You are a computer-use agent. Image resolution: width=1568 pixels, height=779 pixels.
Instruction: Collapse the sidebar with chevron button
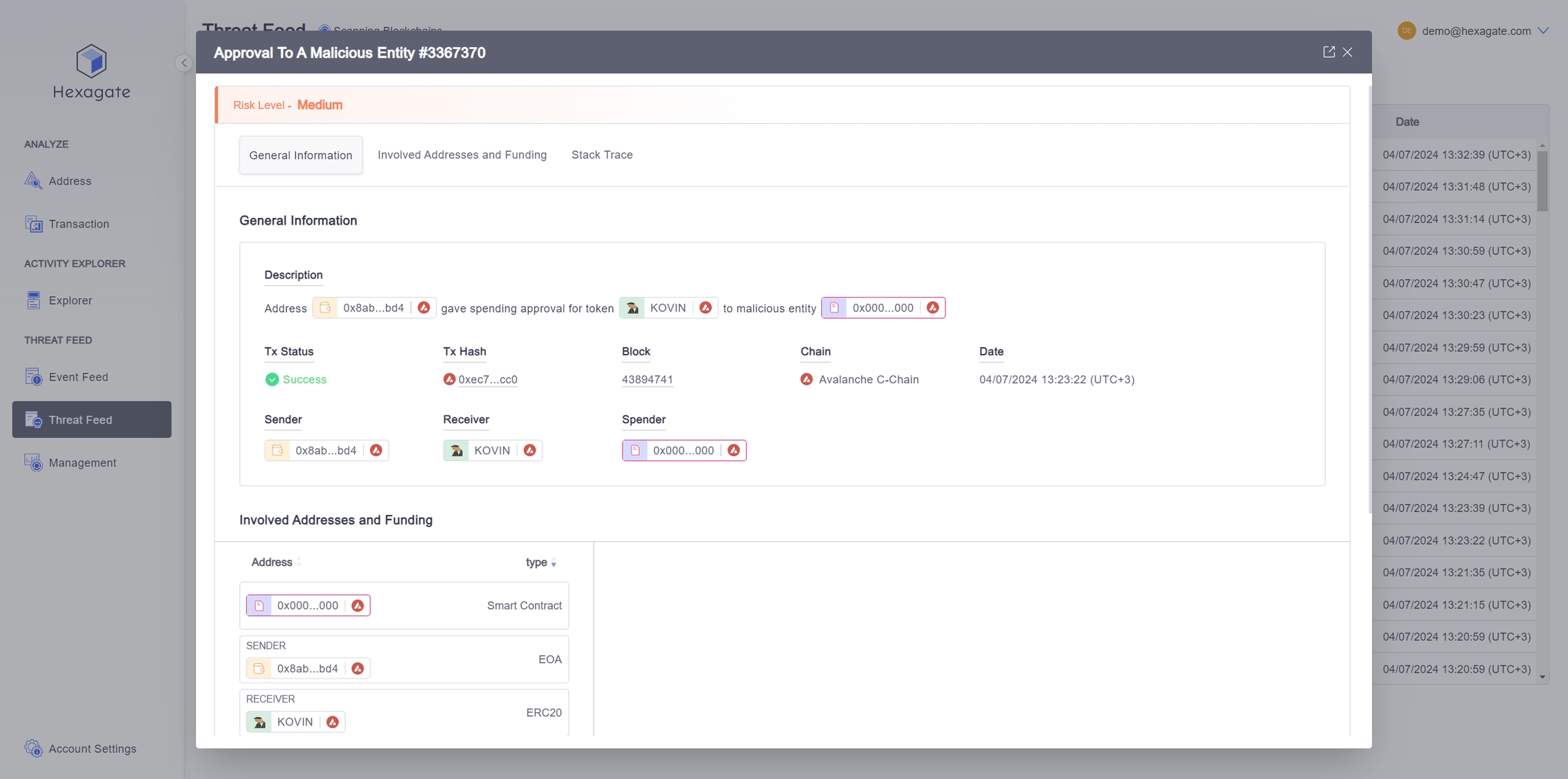184,63
